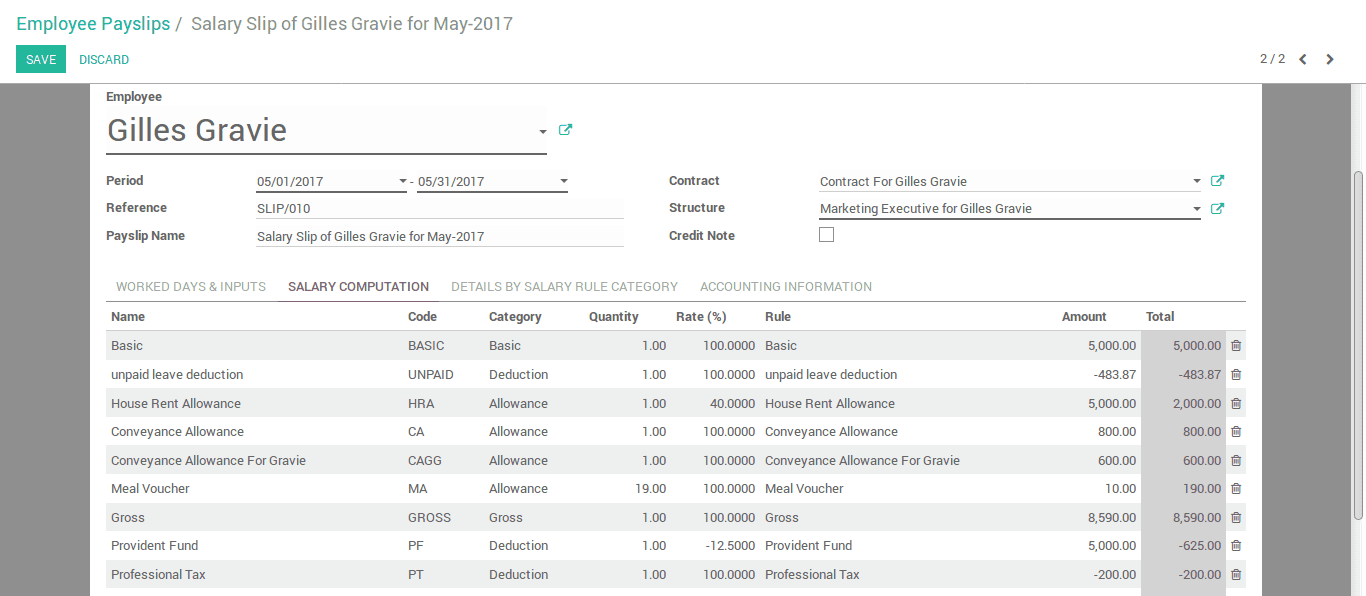Open Details By Salary Rule Category tab
The width and height of the screenshot is (1366, 596).
(564, 287)
